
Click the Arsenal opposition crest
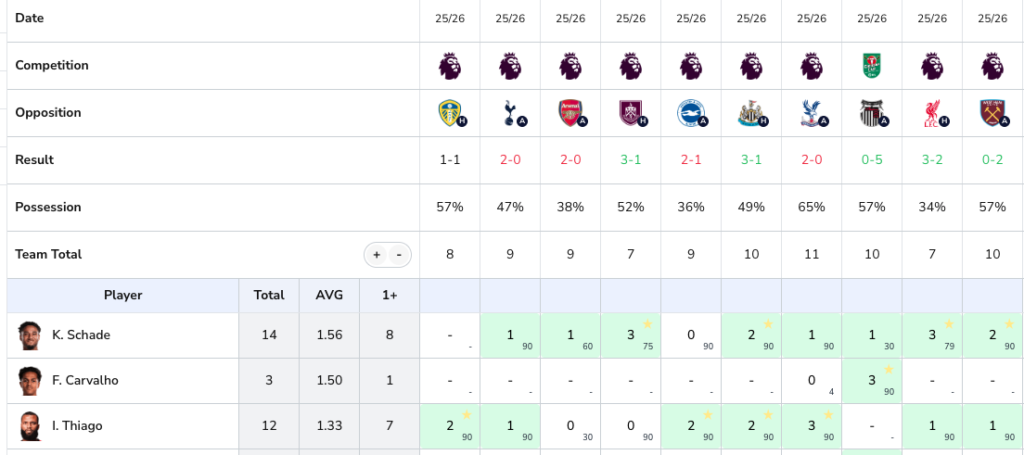click(569, 113)
